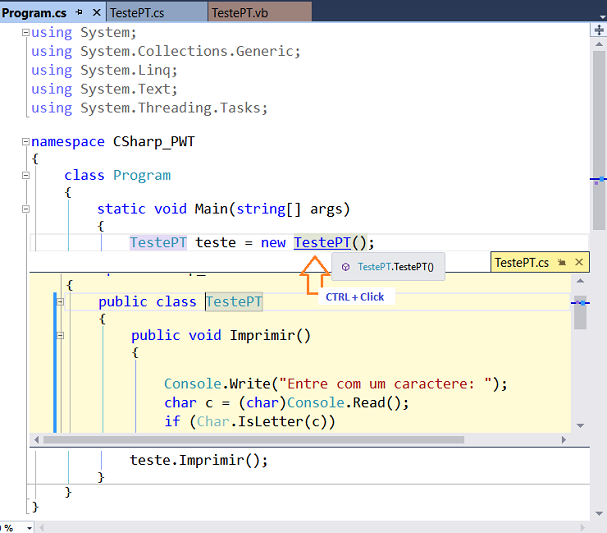Click the TestePT class name in peek window

point(234,302)
